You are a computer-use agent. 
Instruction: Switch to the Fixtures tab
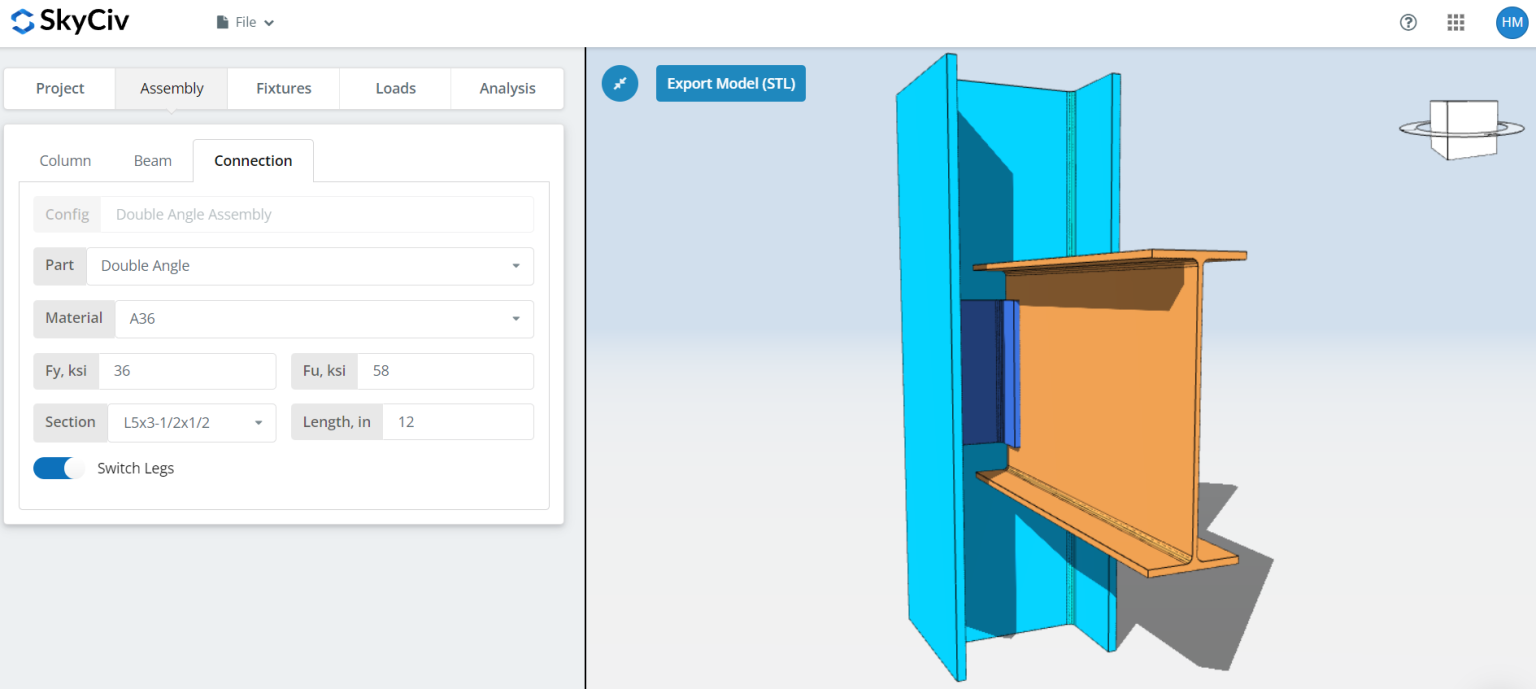[284, 88]
